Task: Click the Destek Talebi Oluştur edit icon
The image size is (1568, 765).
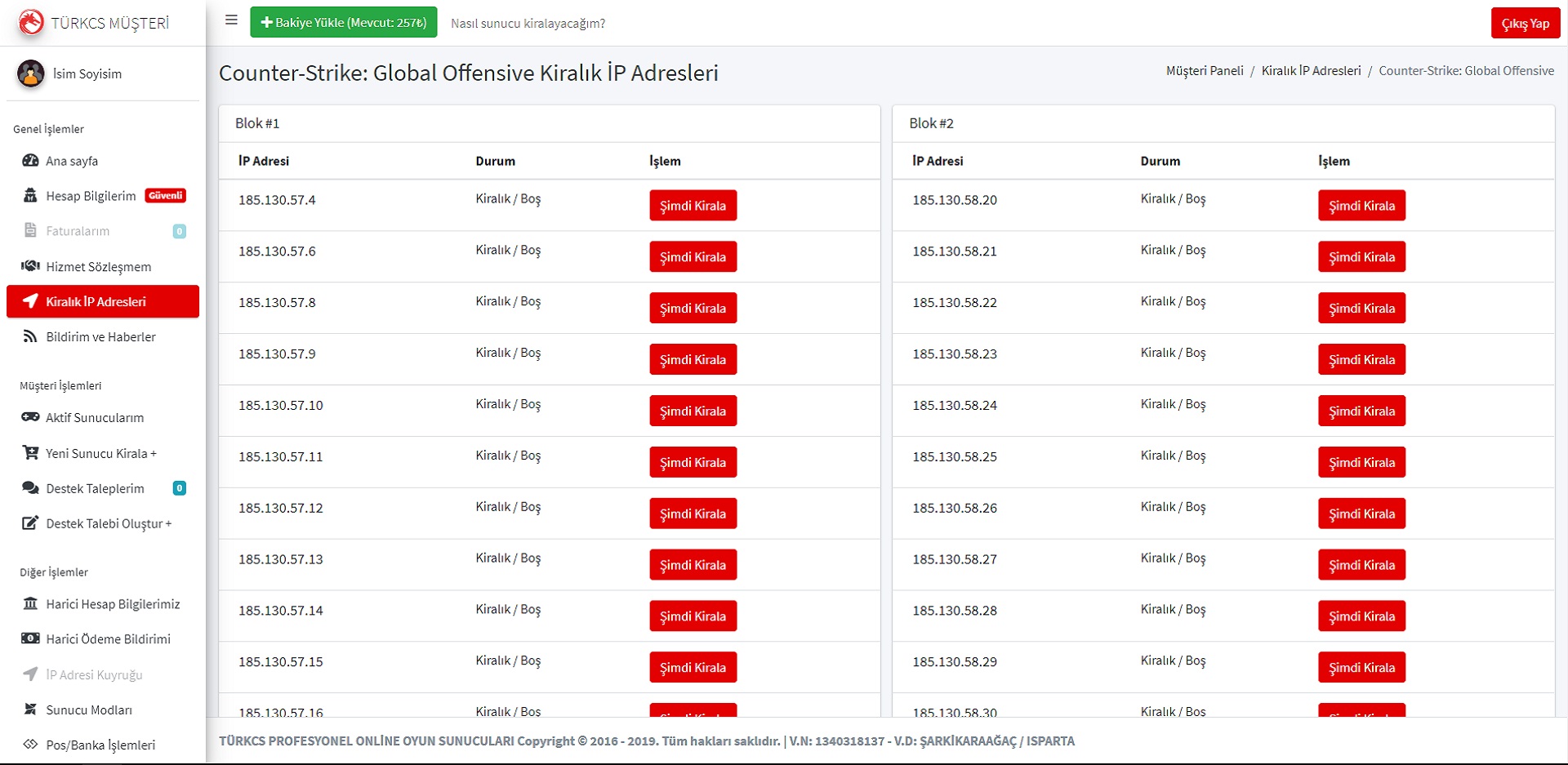Action: [30, 523]
